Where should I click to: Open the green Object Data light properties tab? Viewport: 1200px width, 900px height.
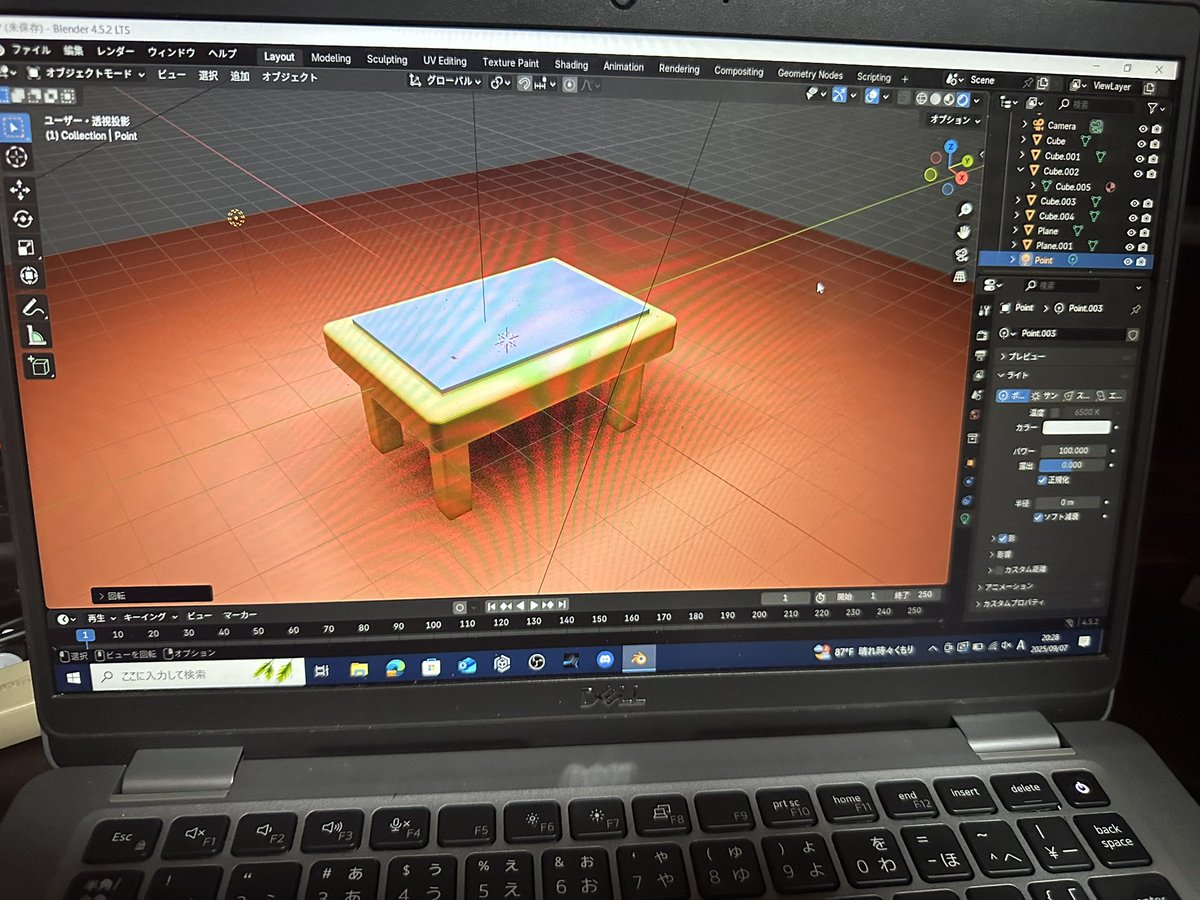(964, 519)
